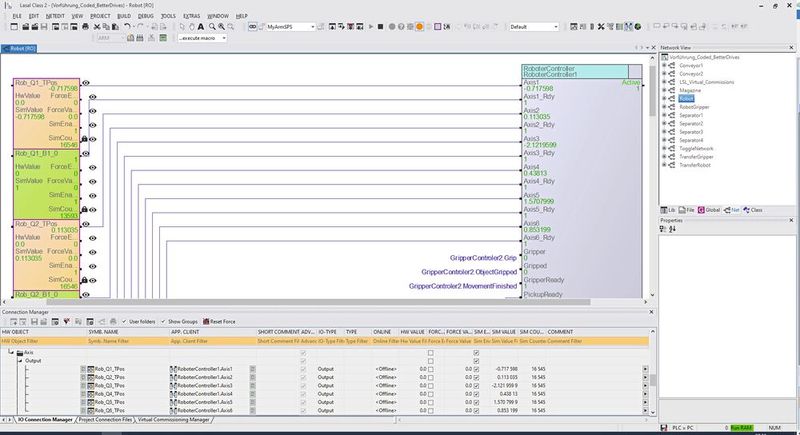Click the magnifier search icon
The height and width of the screenshot is (435, 800).
tap(212, 27)
